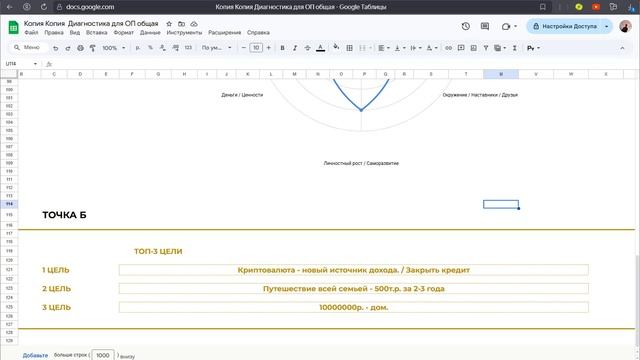Open the Формат menu

124,33
